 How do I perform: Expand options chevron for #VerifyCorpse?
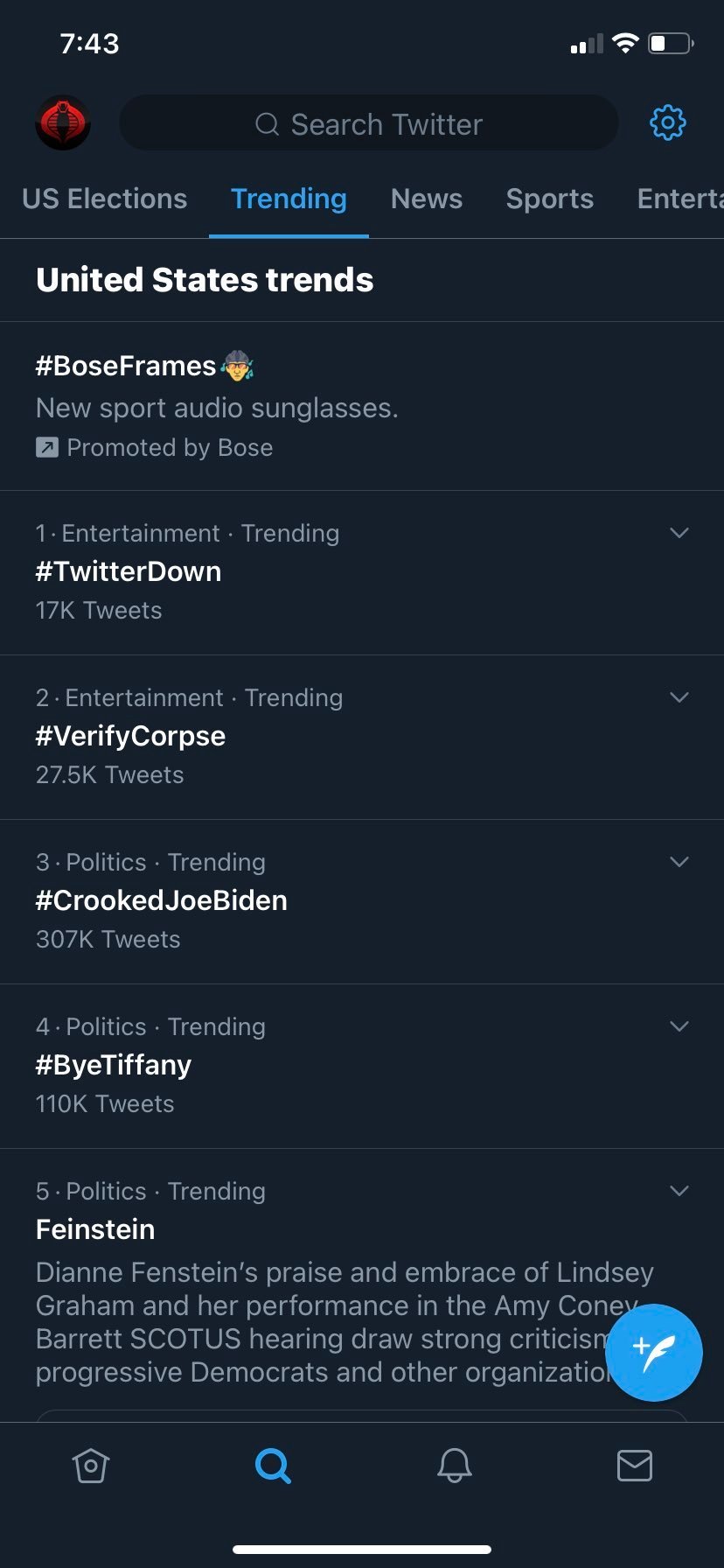click(679, 697)
